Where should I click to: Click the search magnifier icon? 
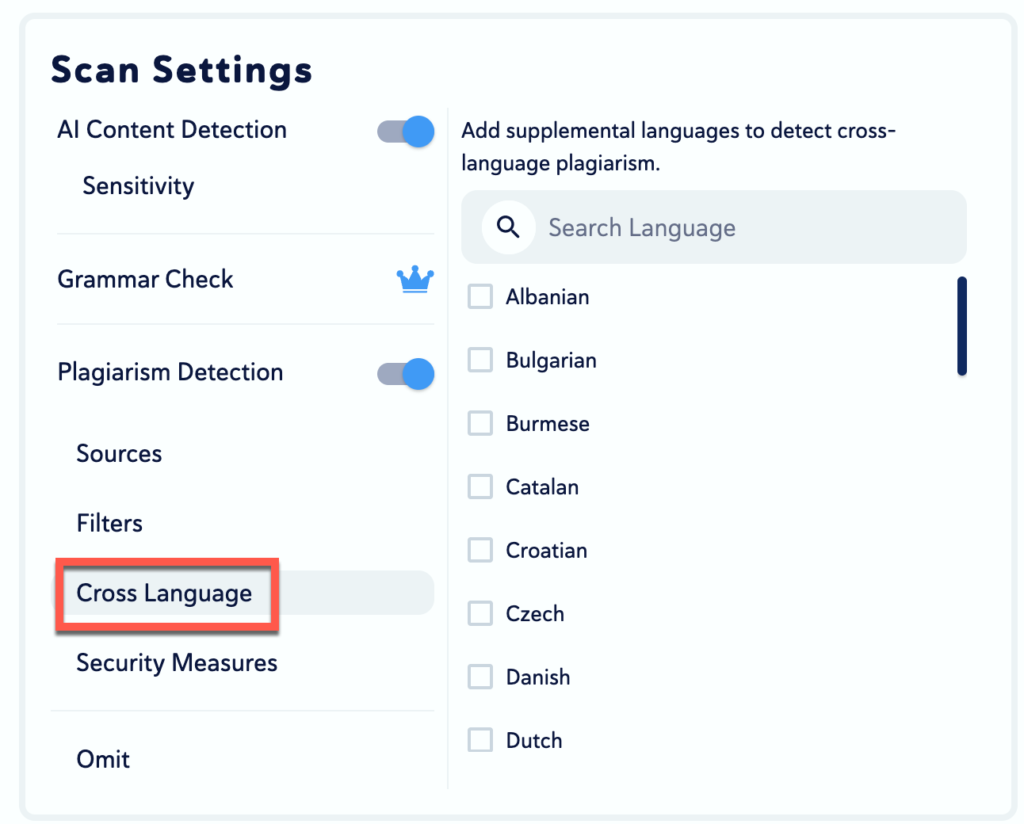(508, 227)
